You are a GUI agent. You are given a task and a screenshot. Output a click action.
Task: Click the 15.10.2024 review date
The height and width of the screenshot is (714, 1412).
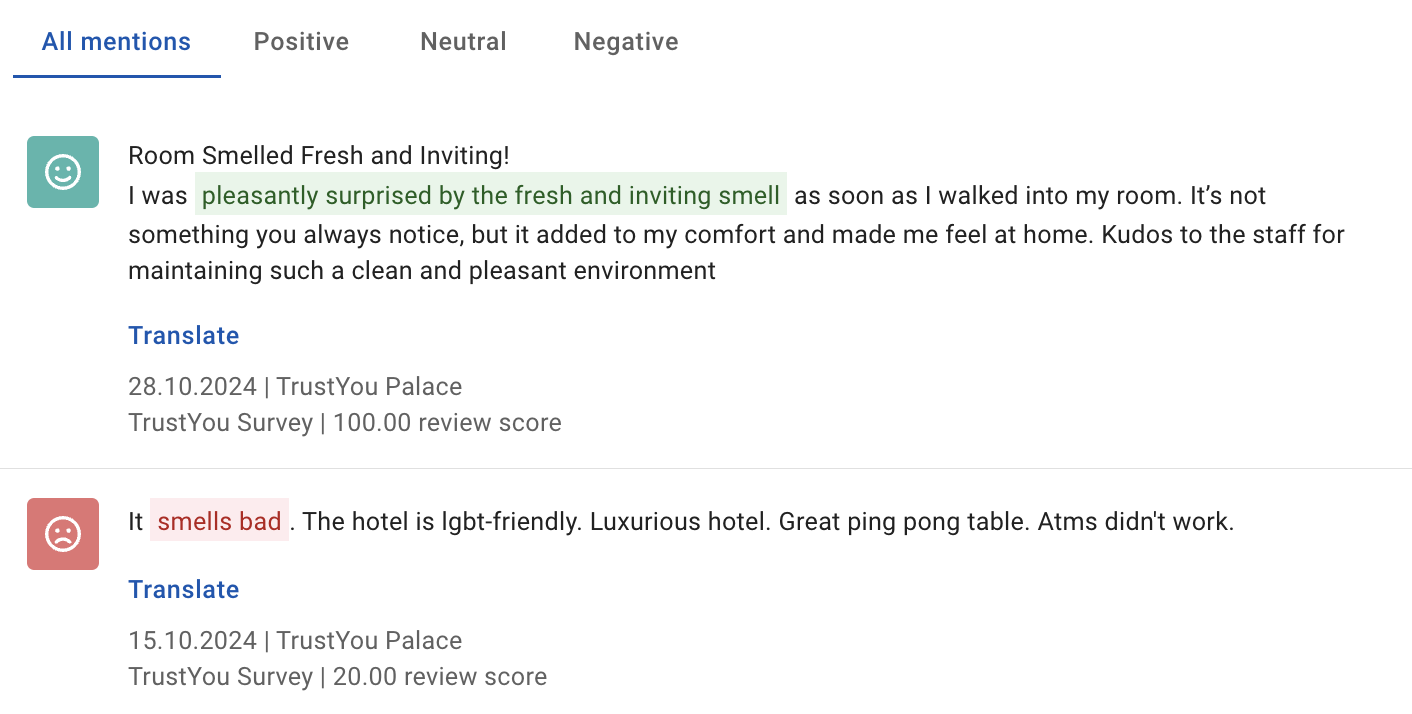(192, 641)
